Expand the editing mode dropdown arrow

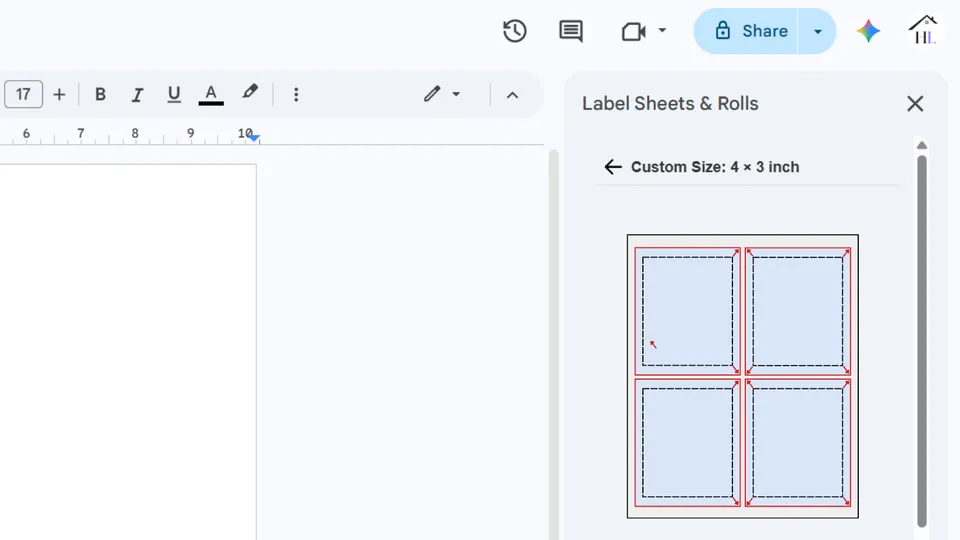click(x=456, y=94)
